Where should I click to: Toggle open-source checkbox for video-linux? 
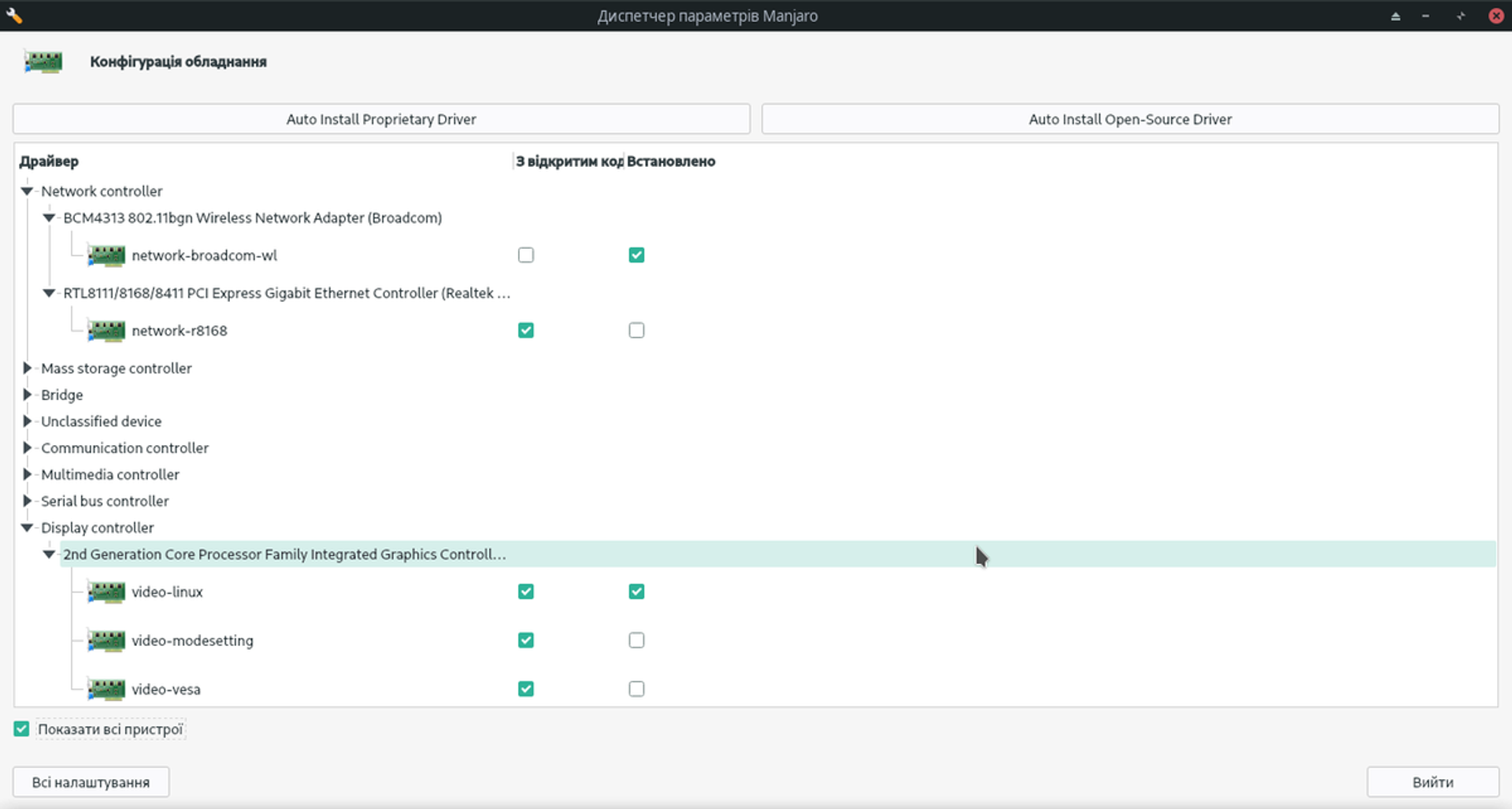[x=526, y=592]
